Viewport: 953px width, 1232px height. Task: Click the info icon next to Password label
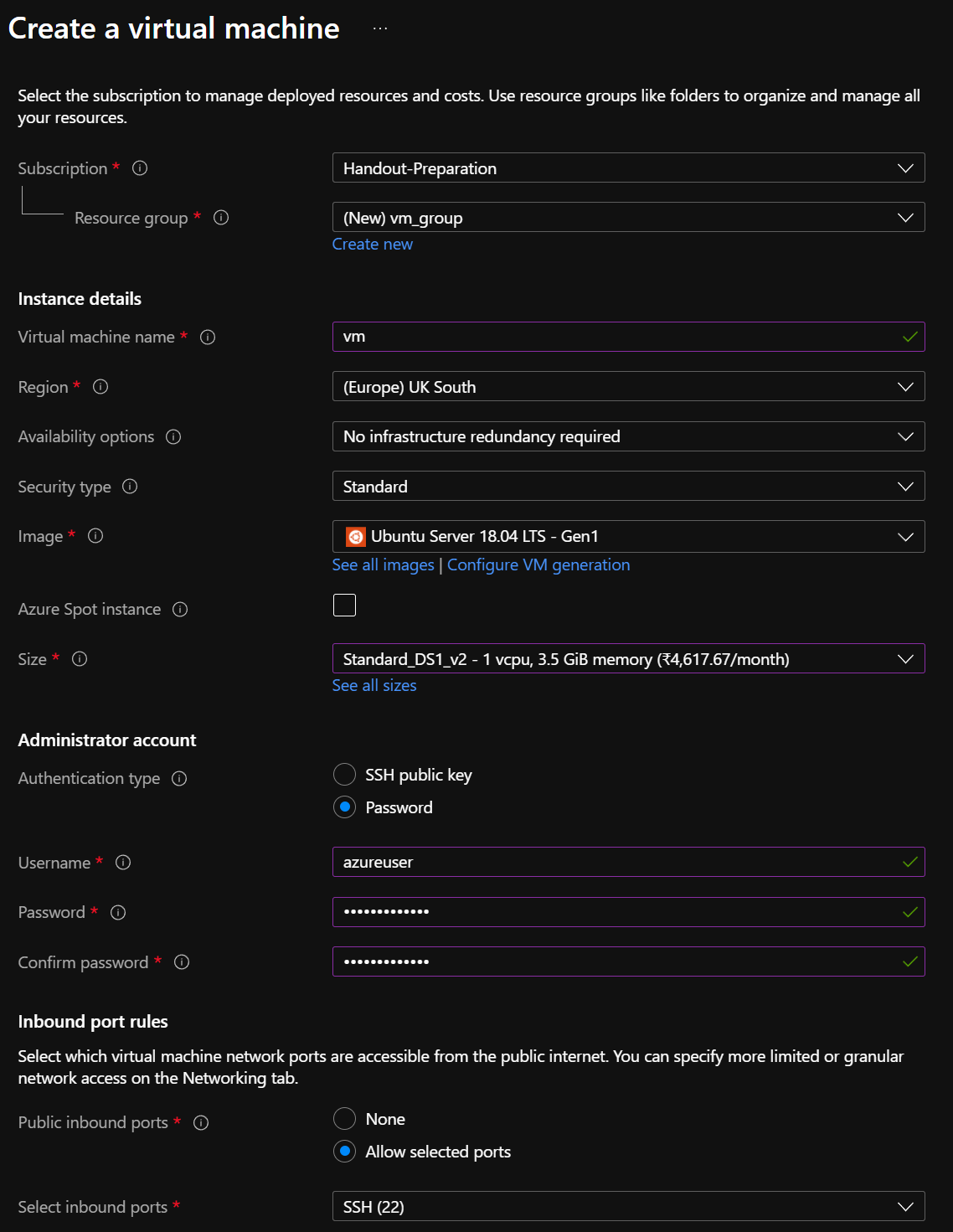[118, 912]
